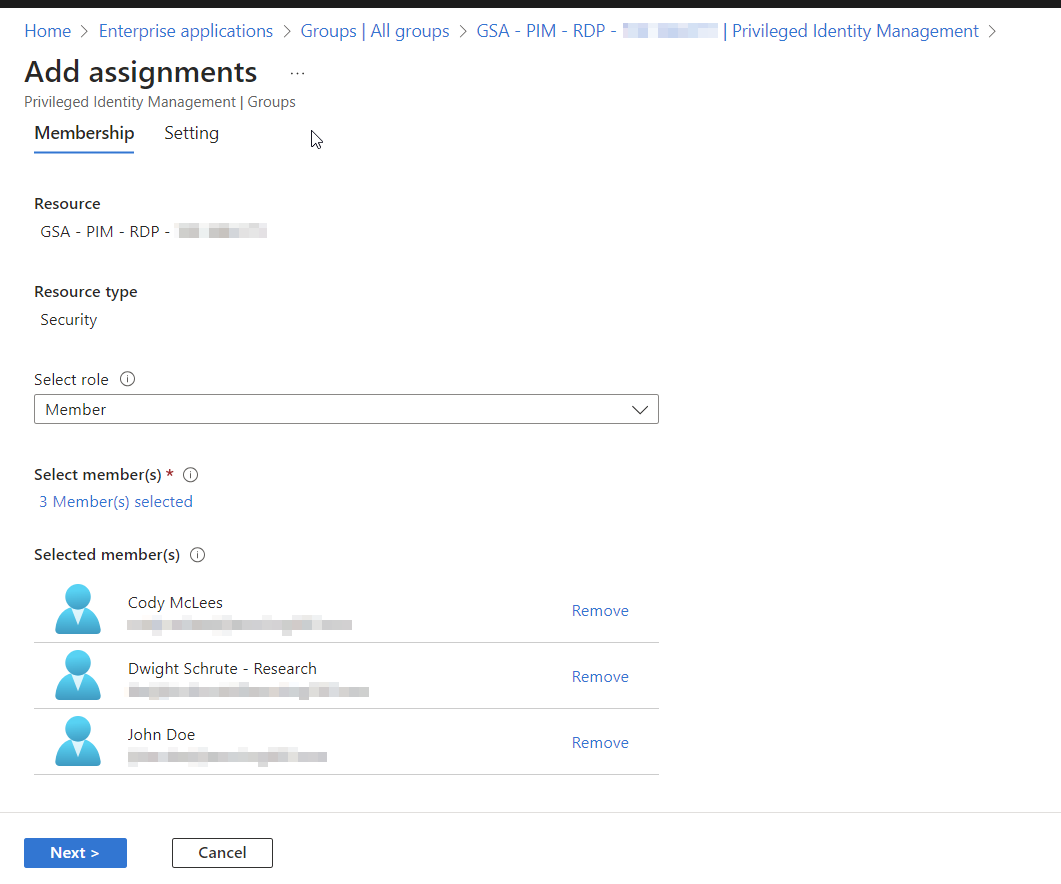Image resolution: width=1061 pixels, height=884 pixels.
Task: Click the Select role label
Action: [71, 380]
